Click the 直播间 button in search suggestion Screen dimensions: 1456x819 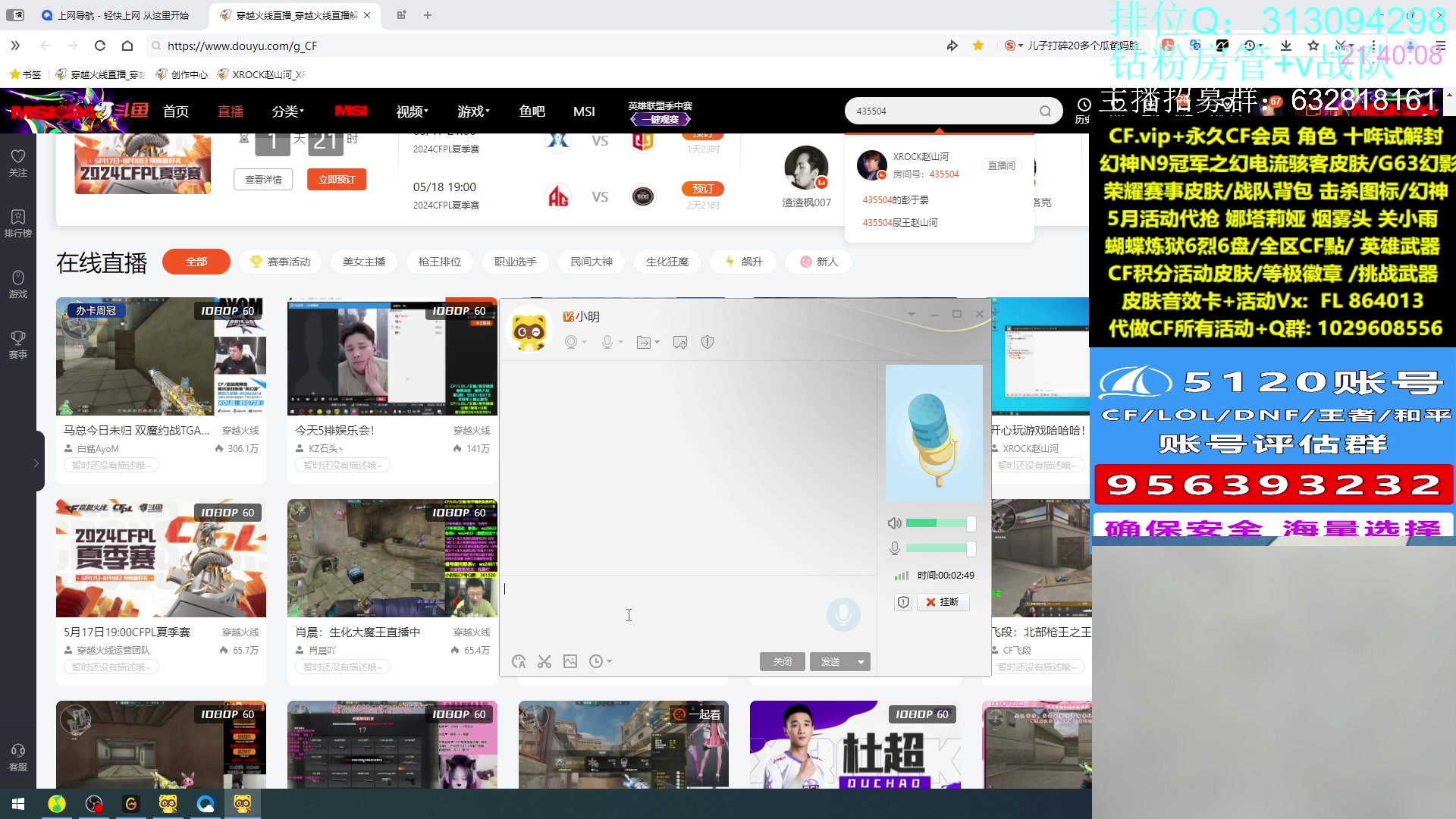click(1001, 165)
